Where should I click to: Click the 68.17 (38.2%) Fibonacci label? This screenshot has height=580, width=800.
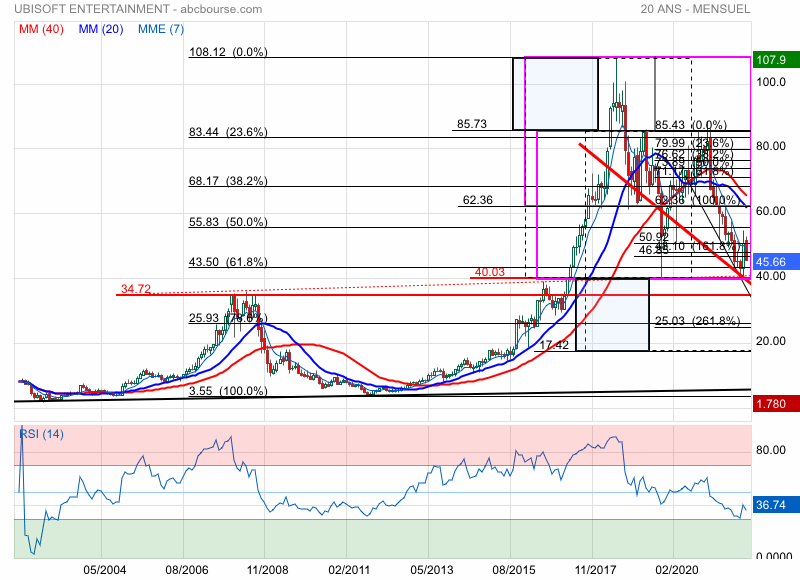coord(228,181)
